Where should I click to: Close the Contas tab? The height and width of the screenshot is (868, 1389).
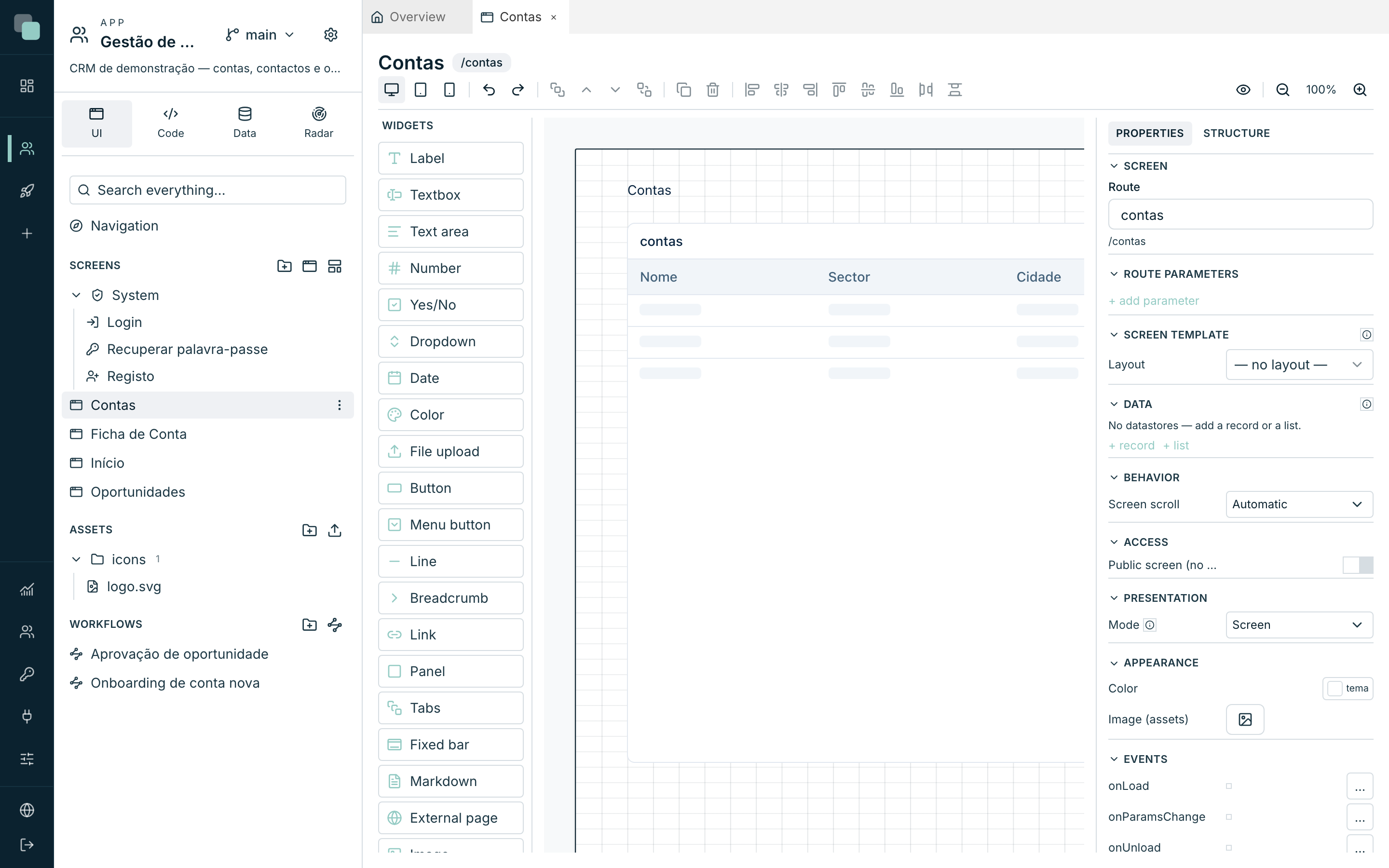click(x=554, y=17)
